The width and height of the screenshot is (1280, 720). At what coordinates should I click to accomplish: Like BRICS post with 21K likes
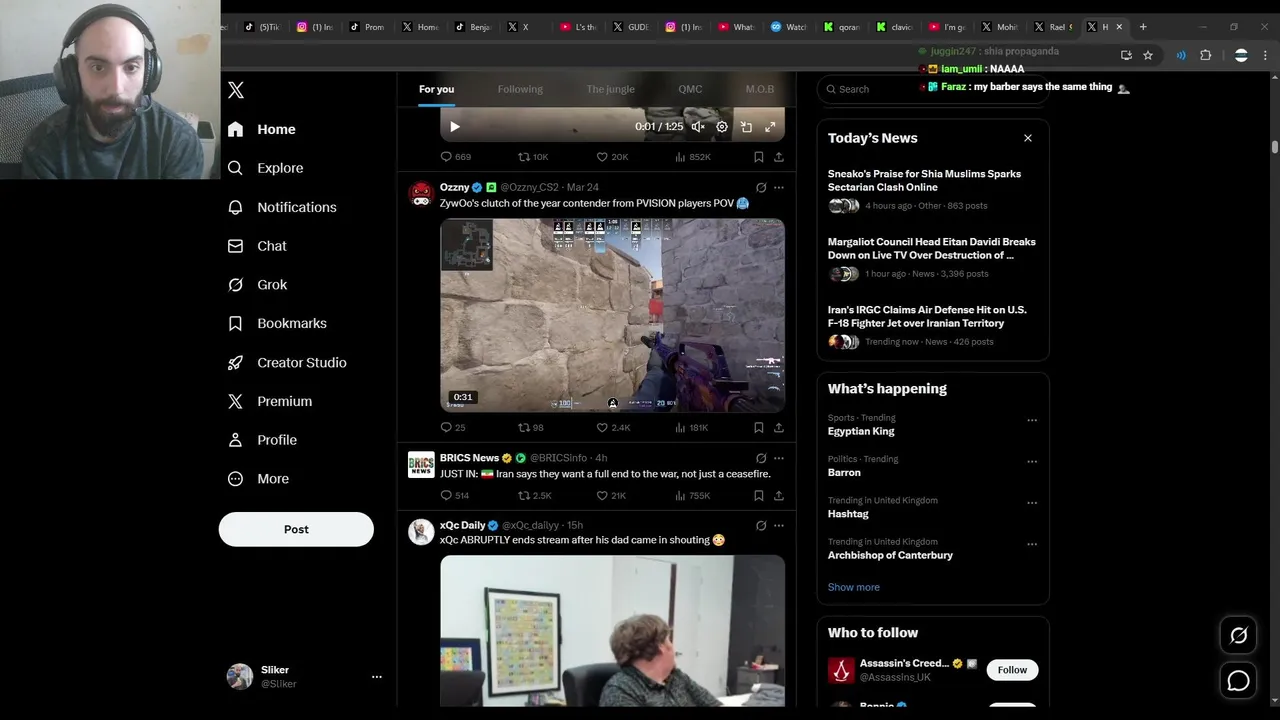[612, 496]
